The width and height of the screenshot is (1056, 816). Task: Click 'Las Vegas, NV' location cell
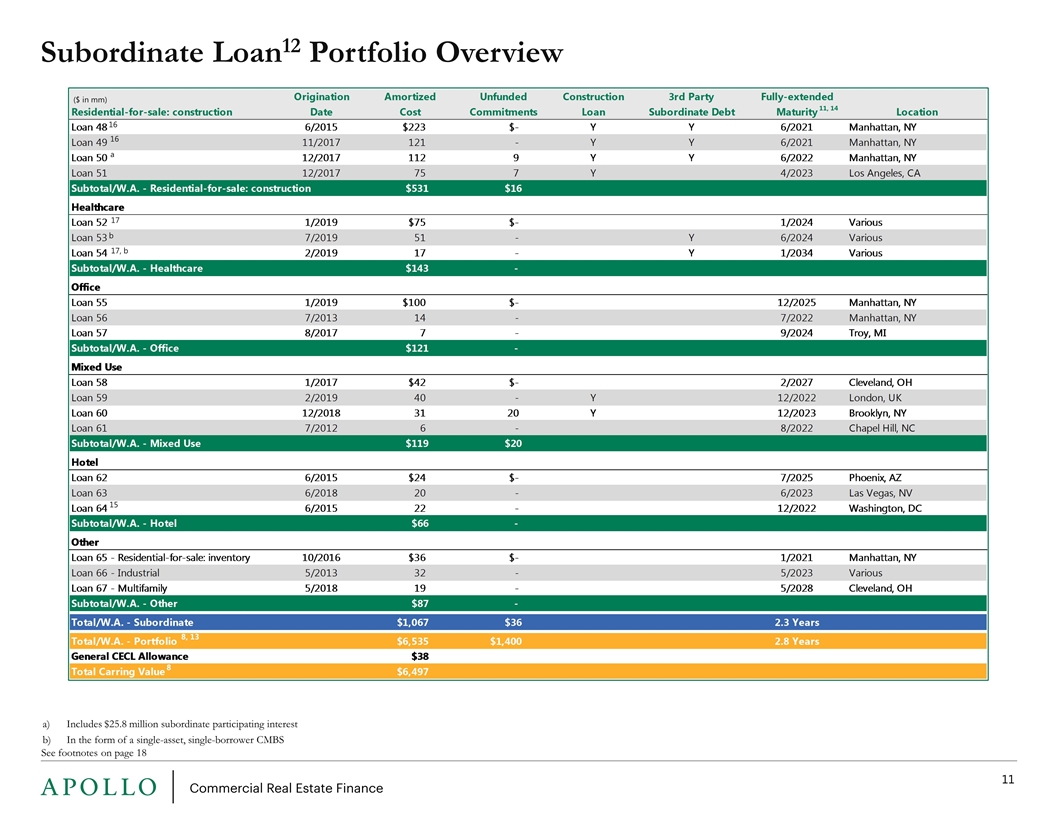880,493
